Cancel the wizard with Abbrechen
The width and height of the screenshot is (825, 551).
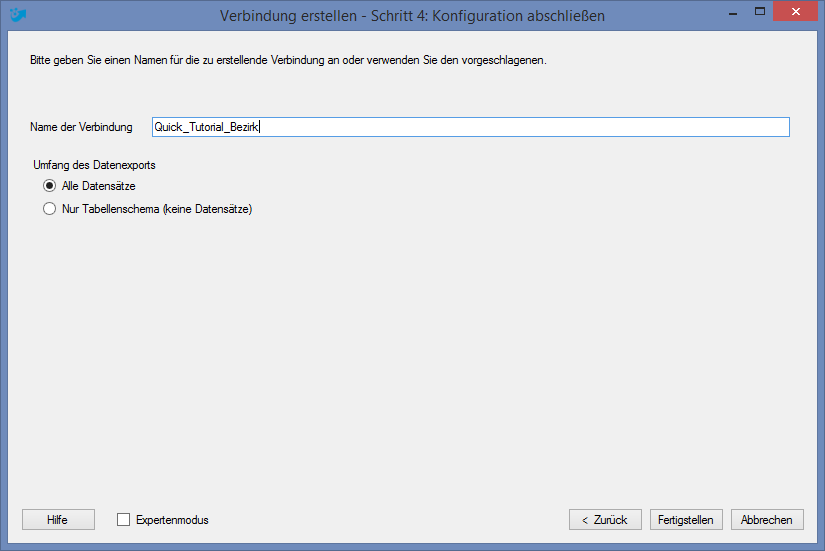[767, 520]
